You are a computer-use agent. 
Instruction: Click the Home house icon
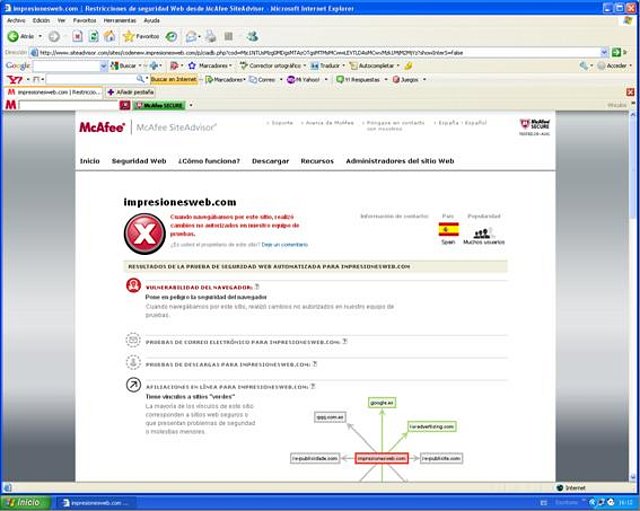(x=109, y=36)
